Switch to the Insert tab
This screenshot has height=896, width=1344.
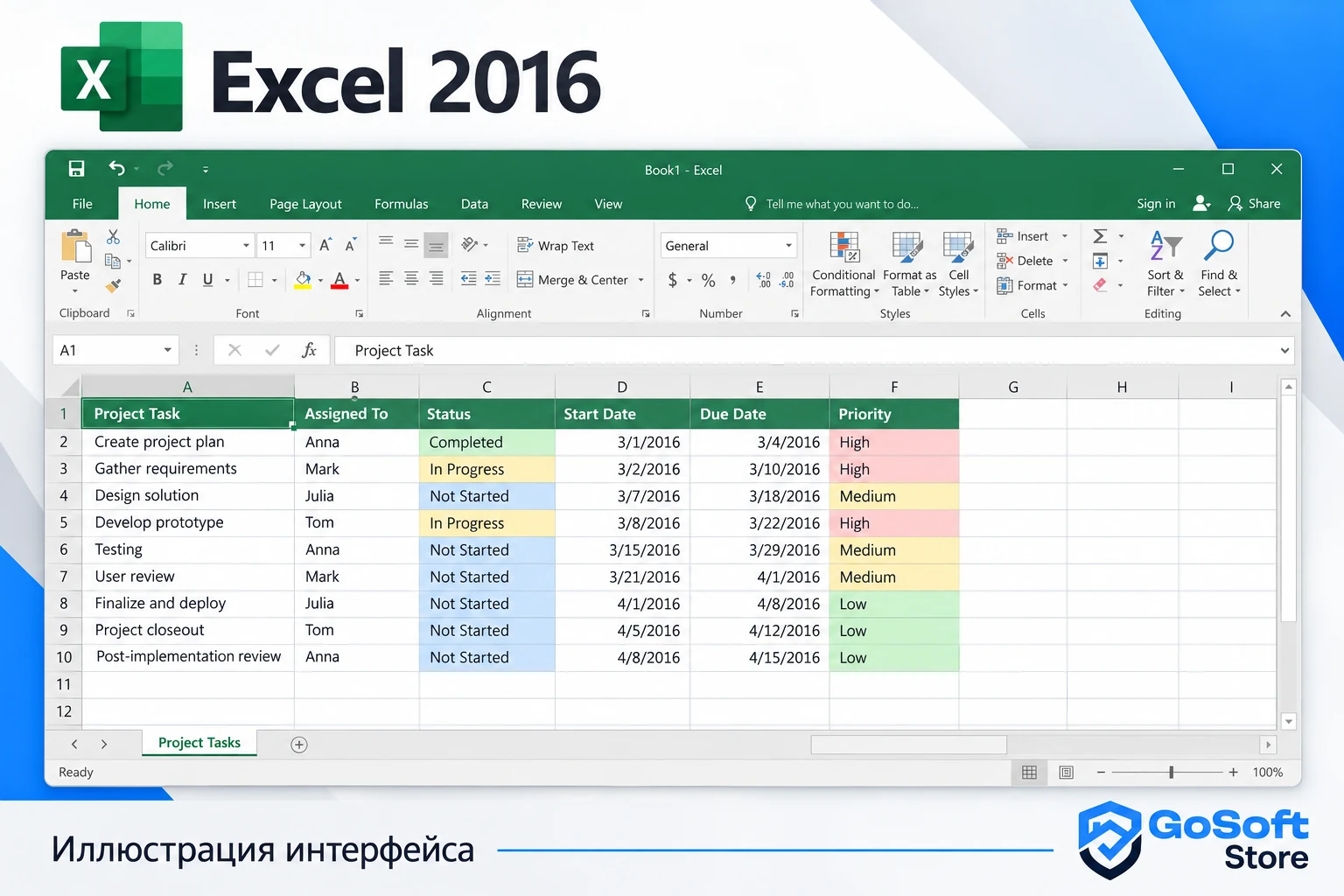220,204
